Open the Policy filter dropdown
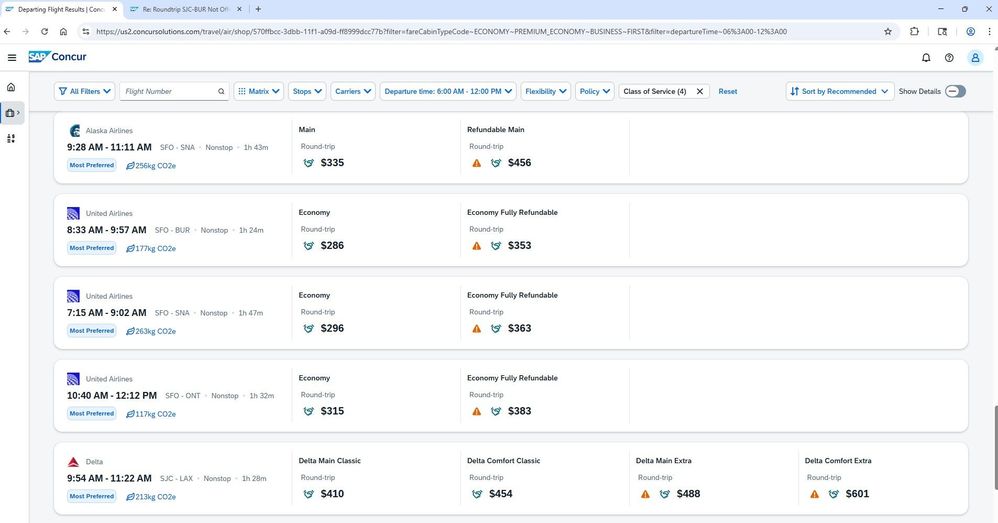 coord(594,92)
